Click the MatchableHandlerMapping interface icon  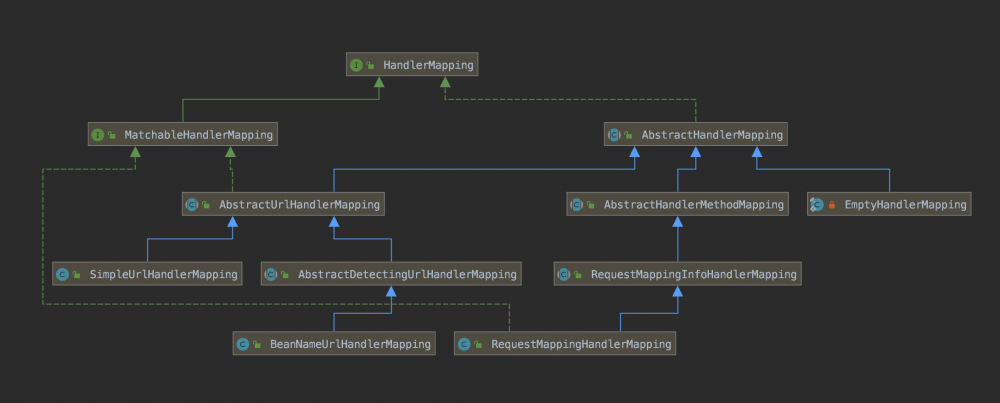click(x=98, y=134)
